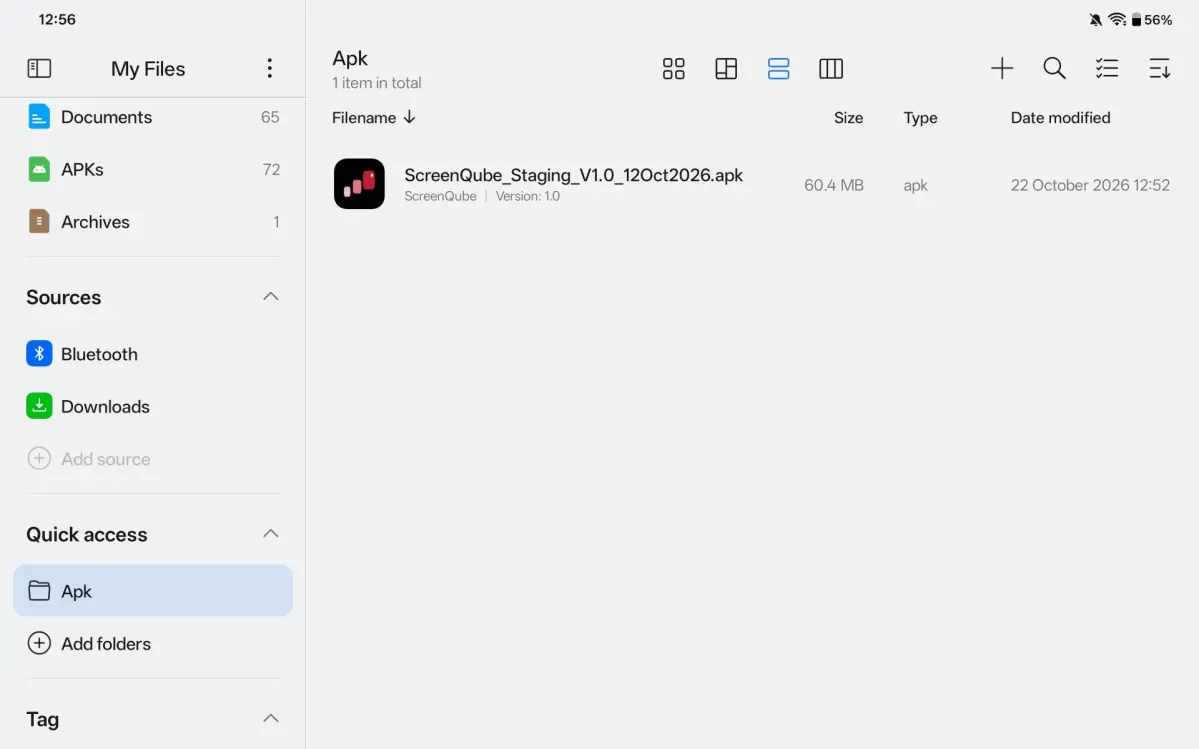The image size is (1199, 749).
Task: Open Bluetooth source
Action: [153, 353]
